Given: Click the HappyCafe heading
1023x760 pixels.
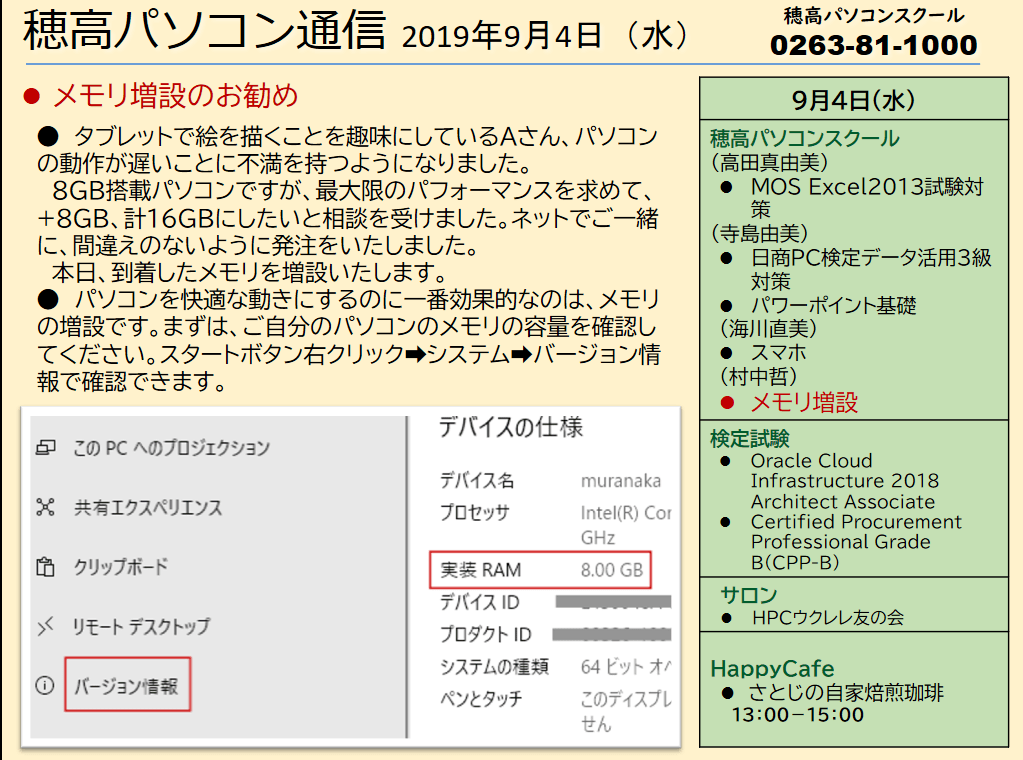Looking at the screenshot, I should click(772, 668).
